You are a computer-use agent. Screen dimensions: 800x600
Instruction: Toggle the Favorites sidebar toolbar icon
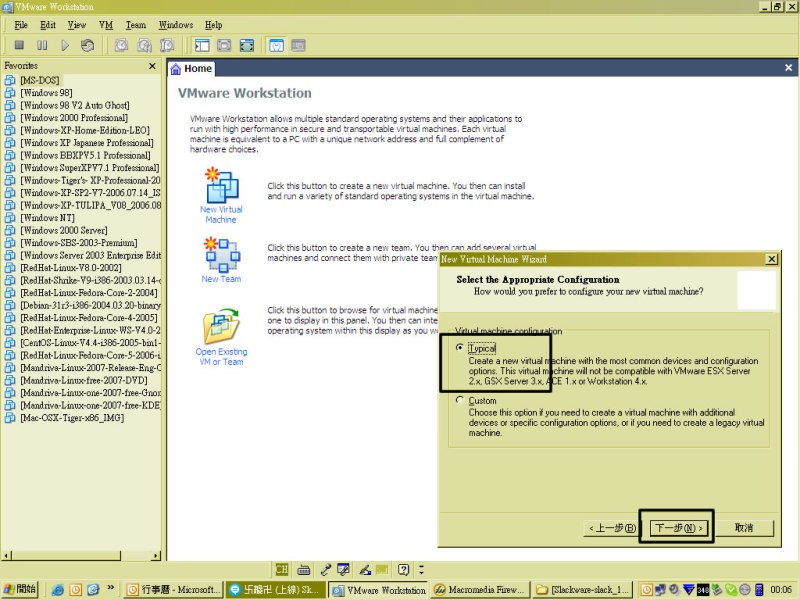pos(202,45)
